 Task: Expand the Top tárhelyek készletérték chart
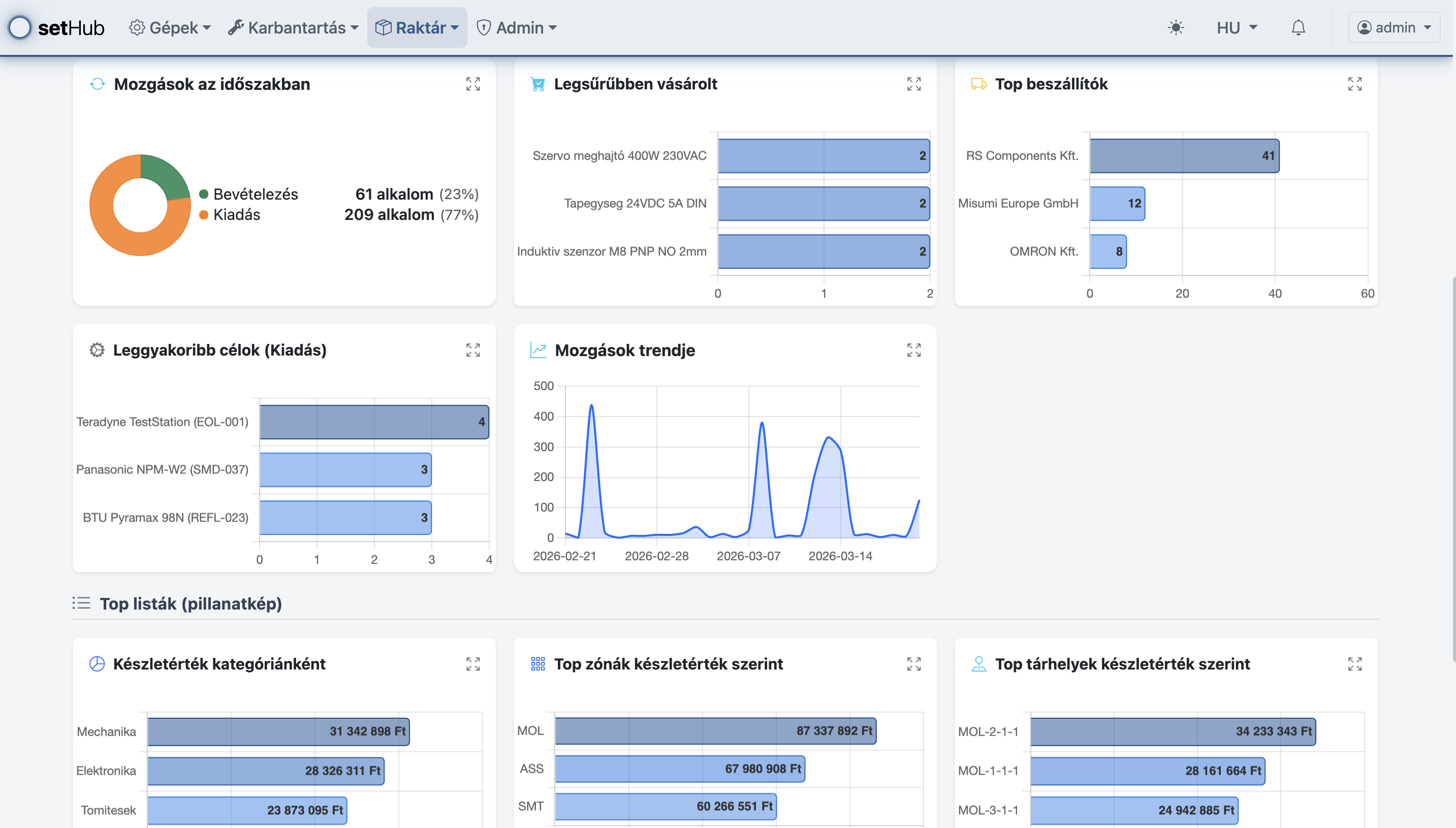(x=1354, y=663)
